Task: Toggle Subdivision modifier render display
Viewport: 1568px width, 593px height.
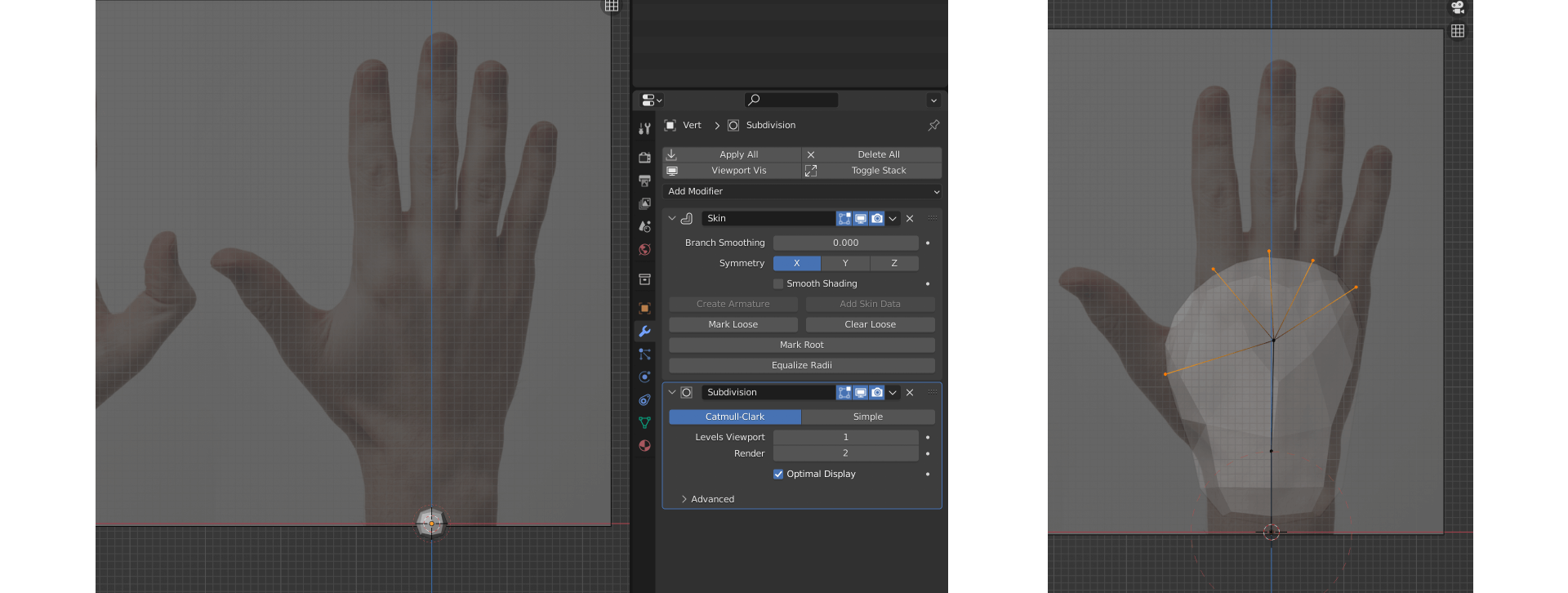Action: (877, 392)
